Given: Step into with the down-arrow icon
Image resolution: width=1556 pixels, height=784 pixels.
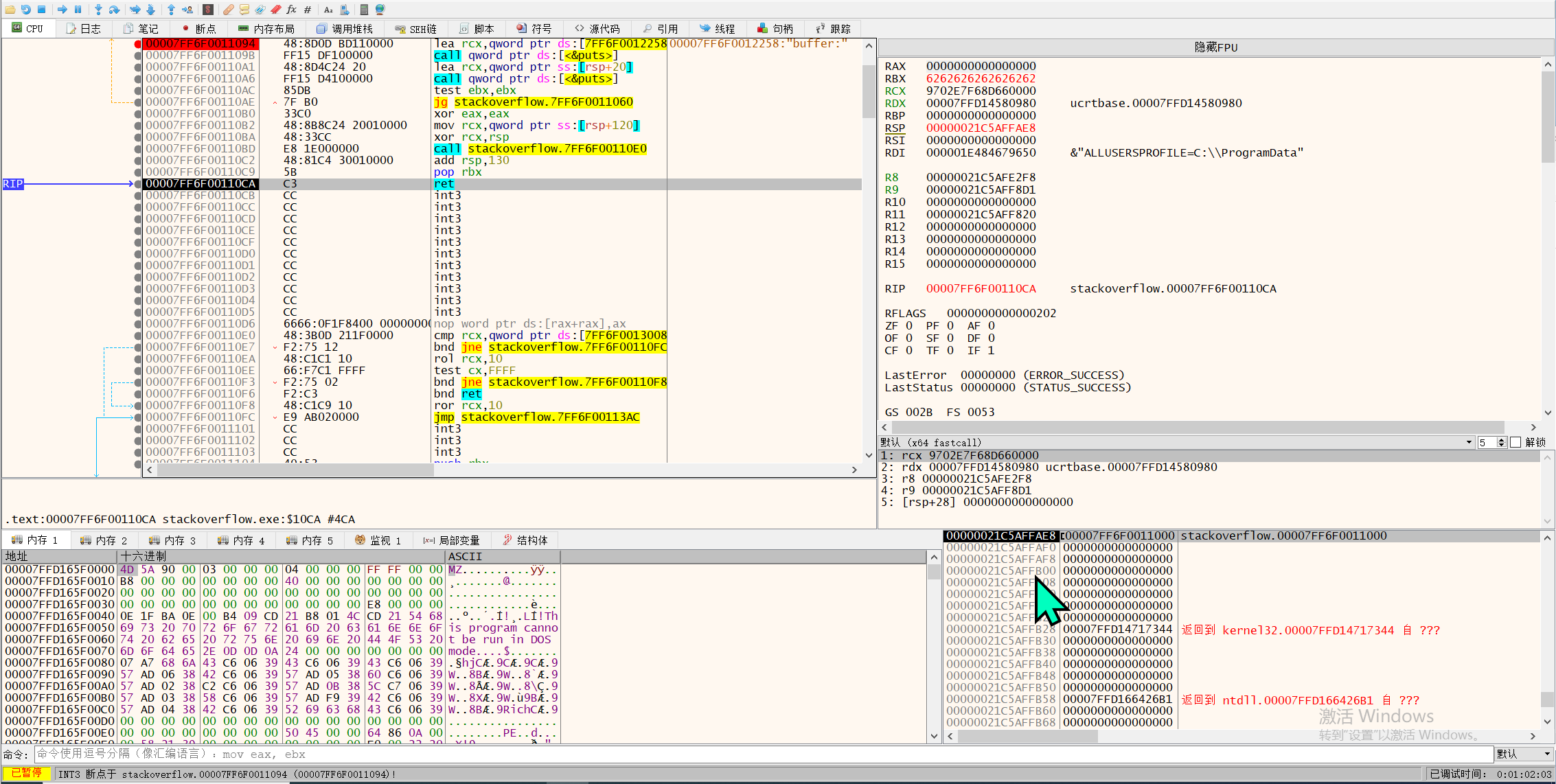Looking at the screenshot, I should (x=98, y=9).
